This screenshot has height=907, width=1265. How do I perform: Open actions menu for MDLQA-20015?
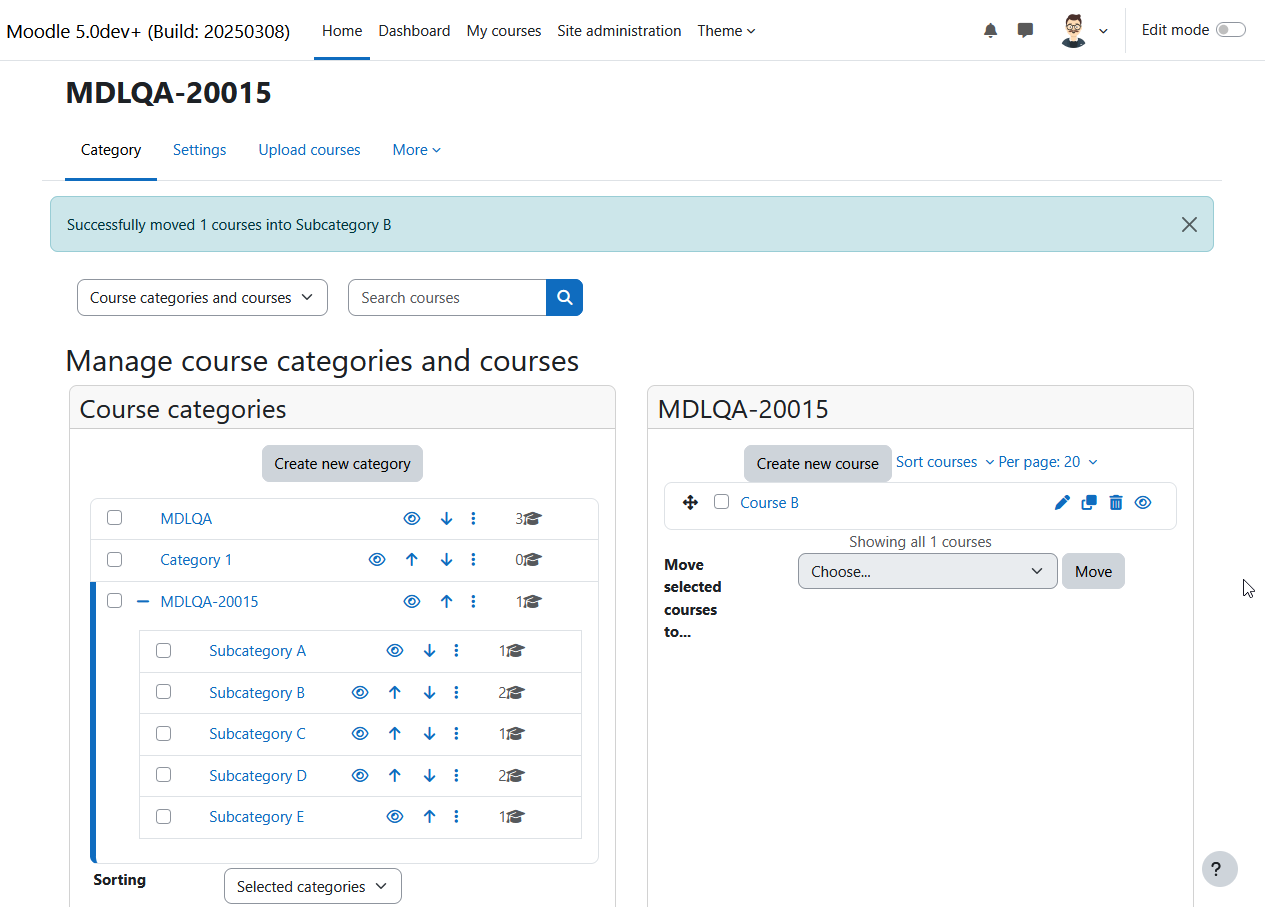point(473,601)
